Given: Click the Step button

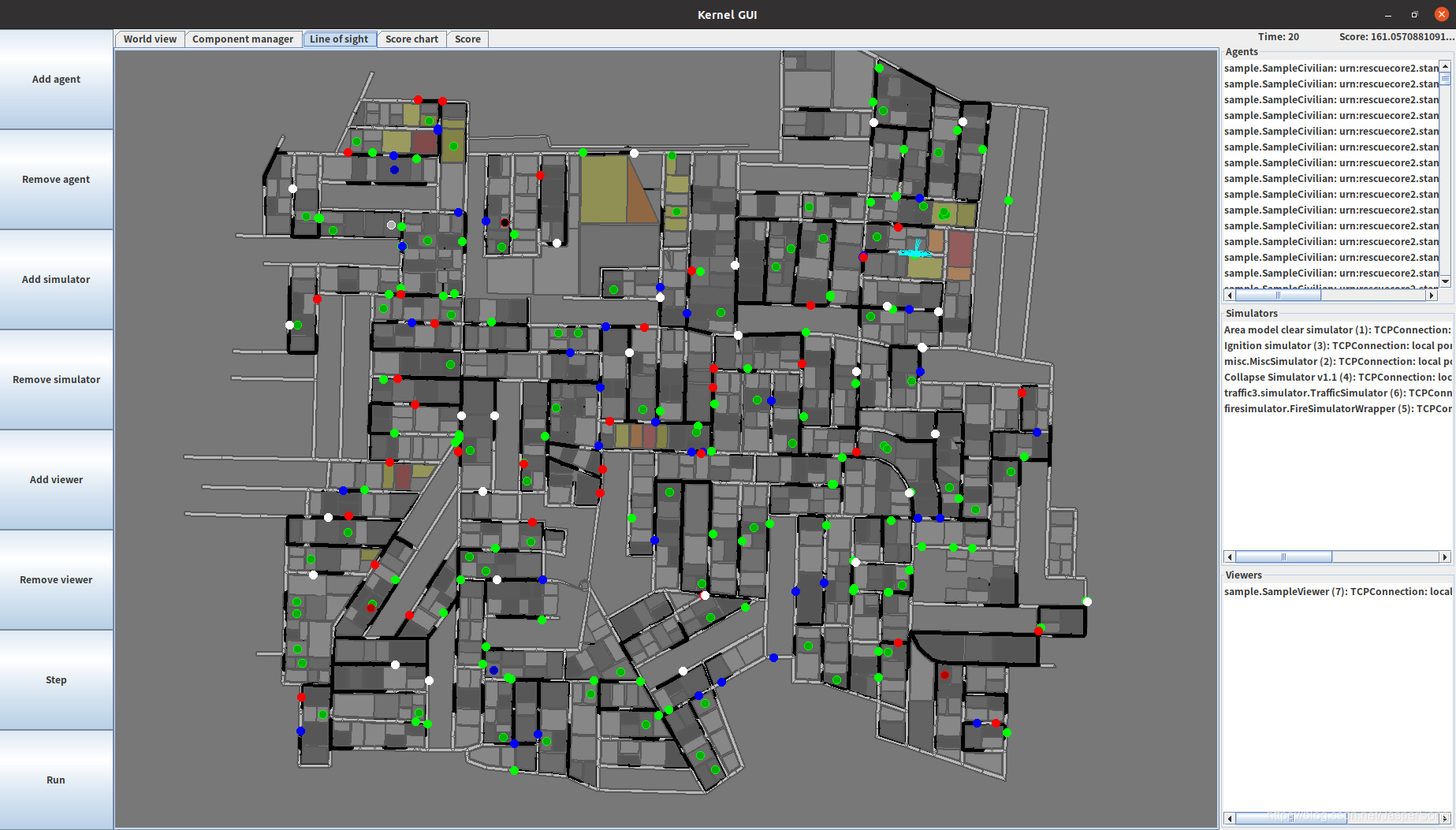Looking at the screenshot, I should point(56,680).
